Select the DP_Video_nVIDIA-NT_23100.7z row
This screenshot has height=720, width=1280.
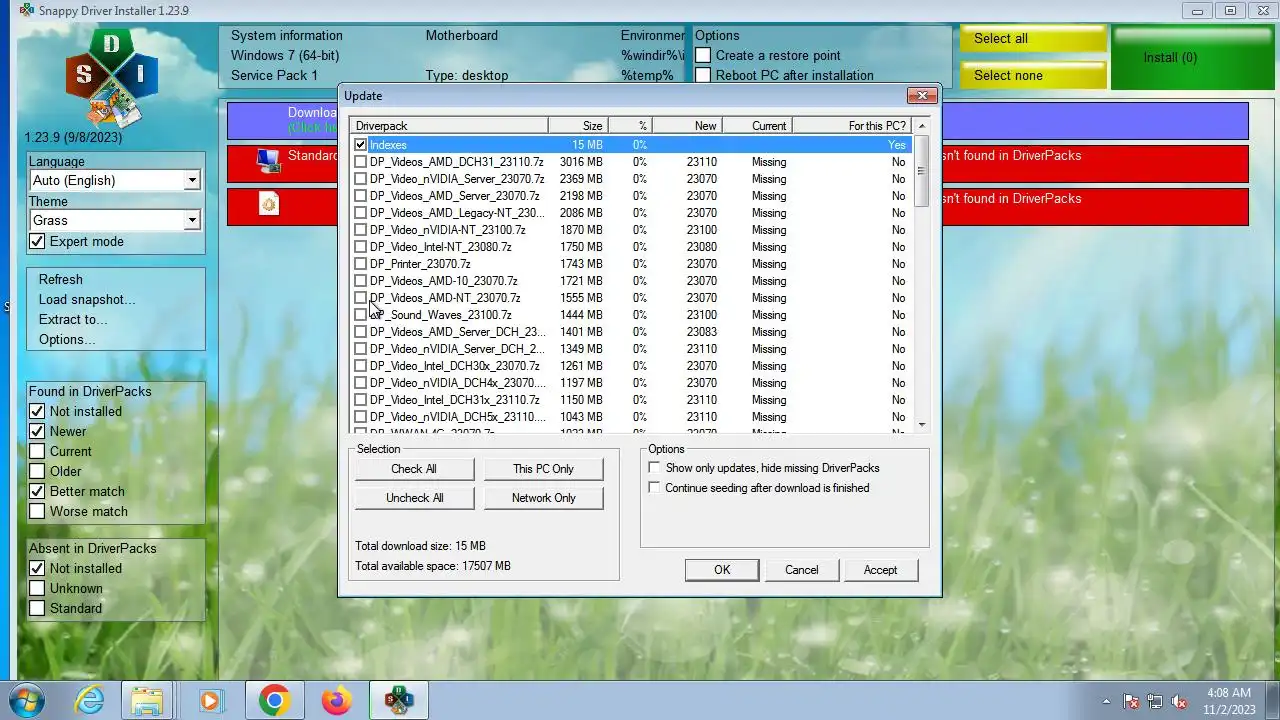631,230
